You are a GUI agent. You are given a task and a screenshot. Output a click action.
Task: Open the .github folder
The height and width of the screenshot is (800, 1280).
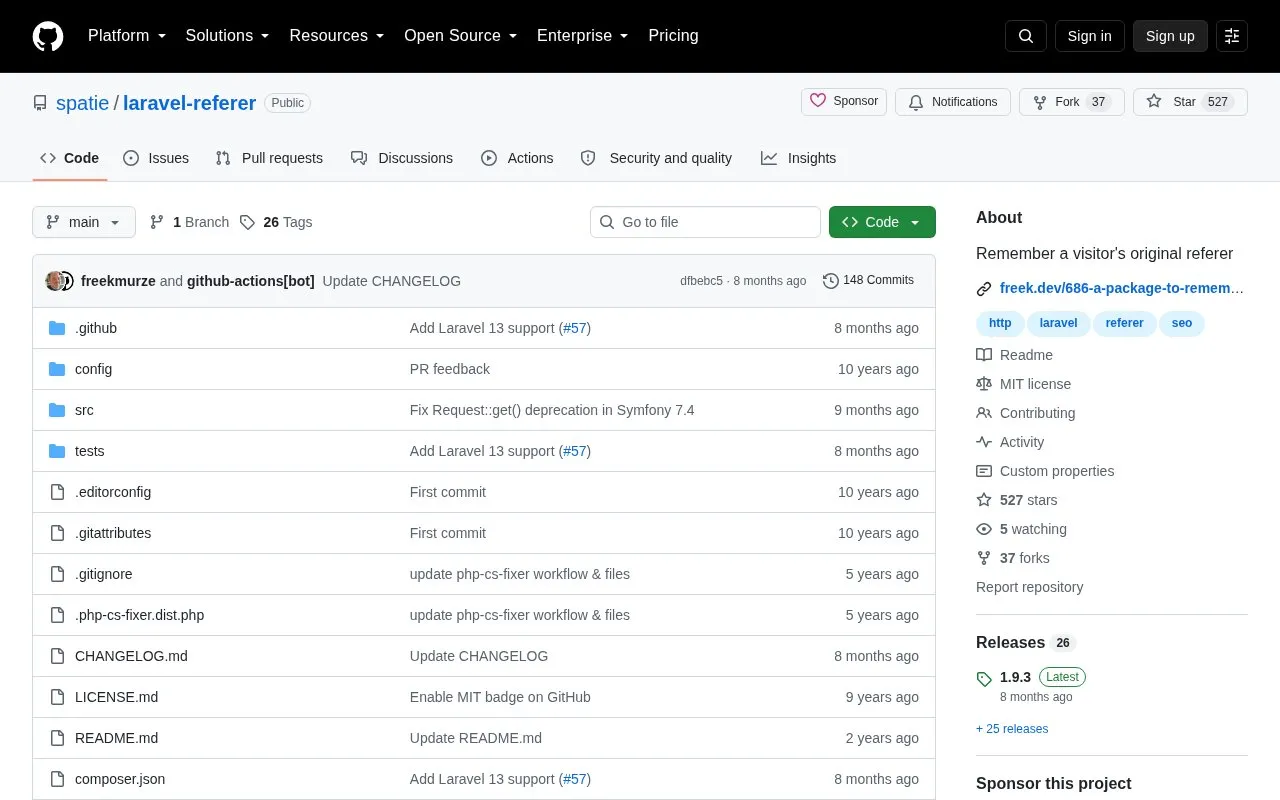coord(96,328)
